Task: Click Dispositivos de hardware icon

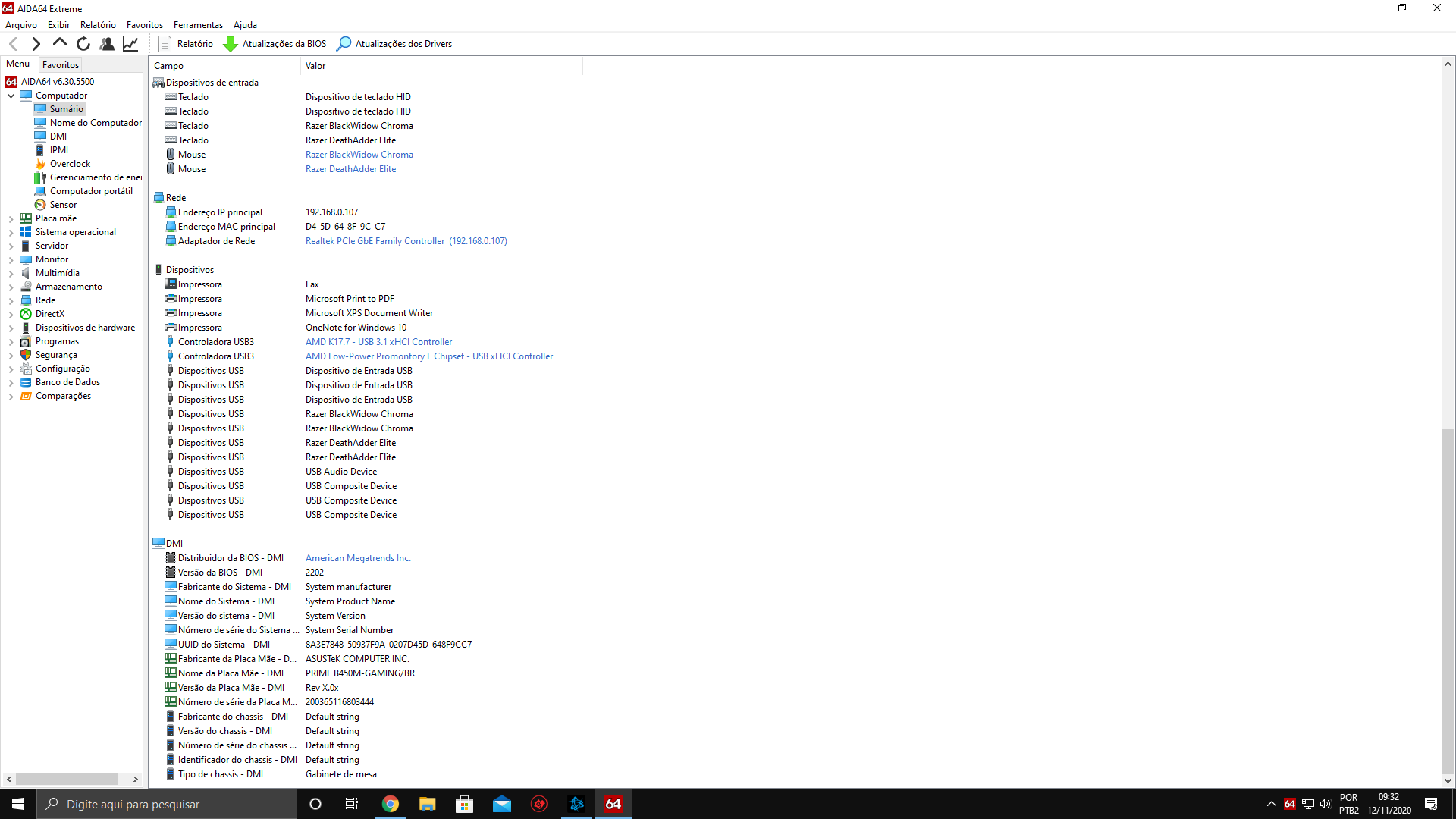Action: point(26,328)
